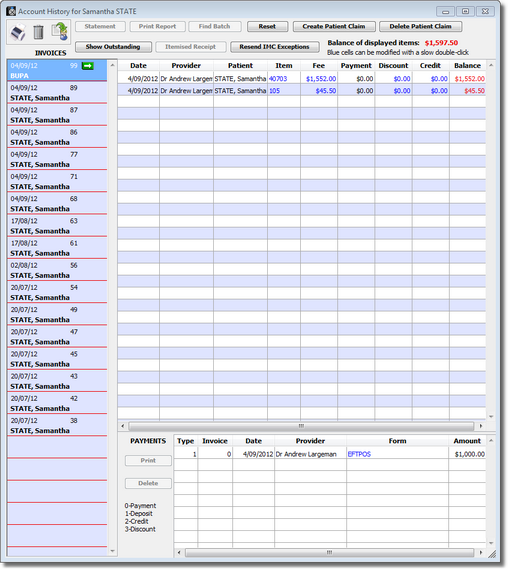This screenshot has height=570, width=508.
Task: Click the $1,552.00 fee cell
Action: point(319,79)
